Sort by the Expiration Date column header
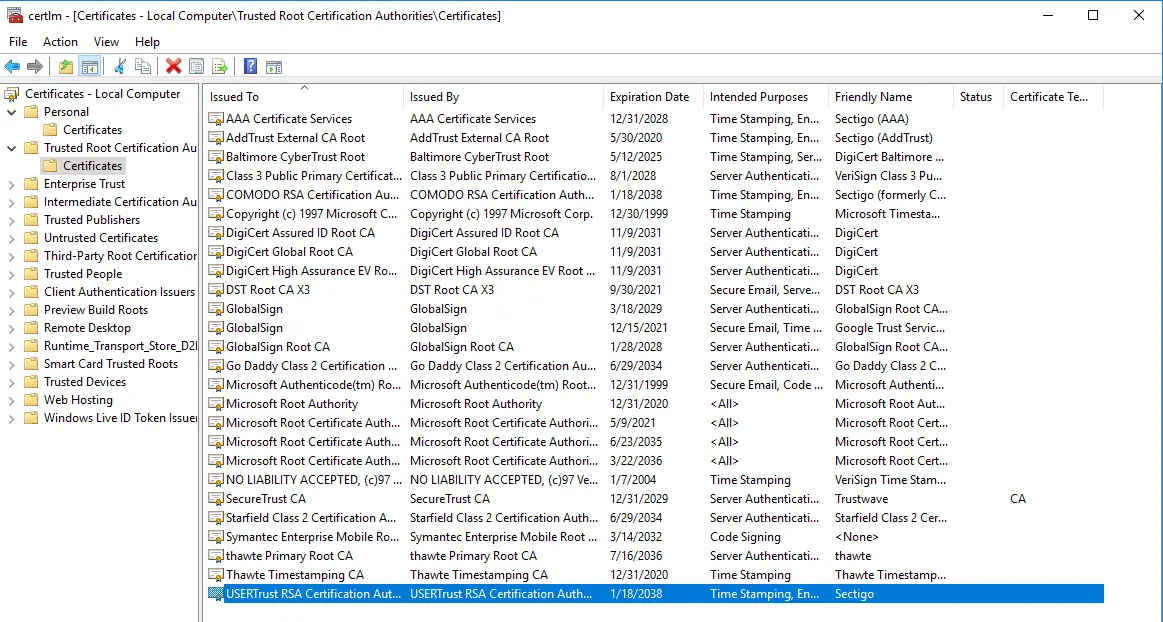 pos(649,96)
